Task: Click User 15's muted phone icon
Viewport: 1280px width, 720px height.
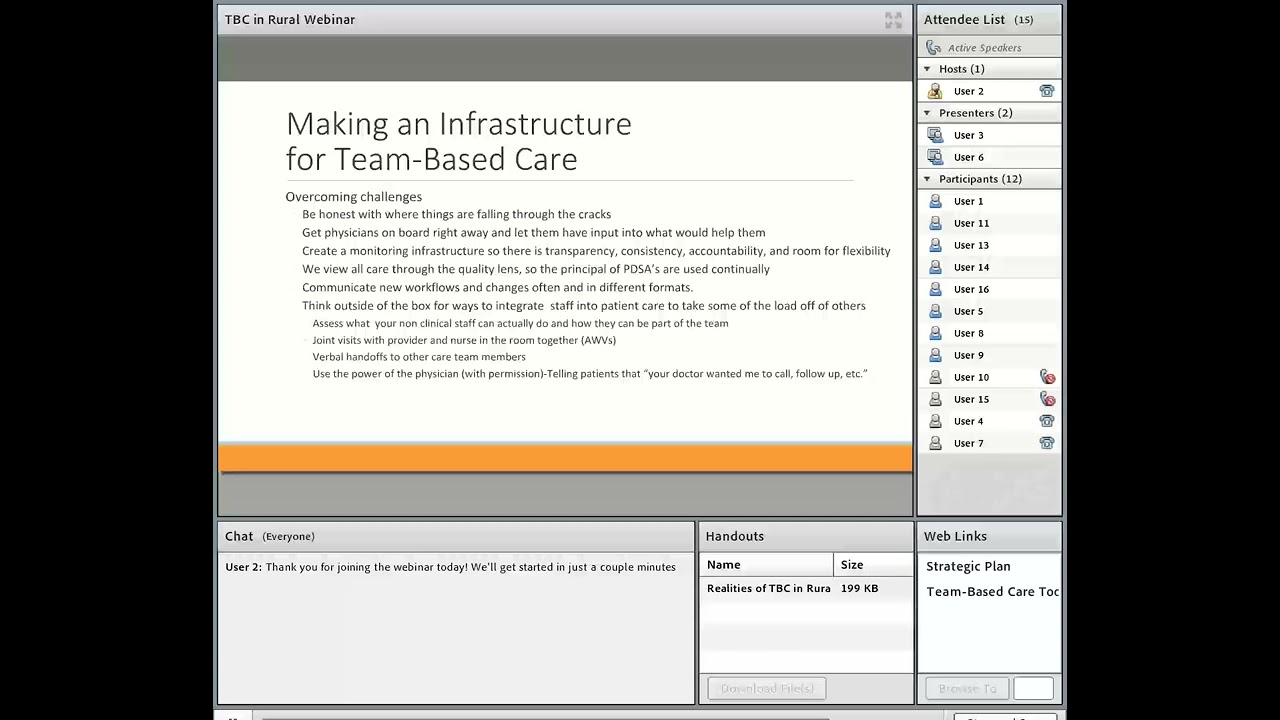Action: [x=1047, y=399]
